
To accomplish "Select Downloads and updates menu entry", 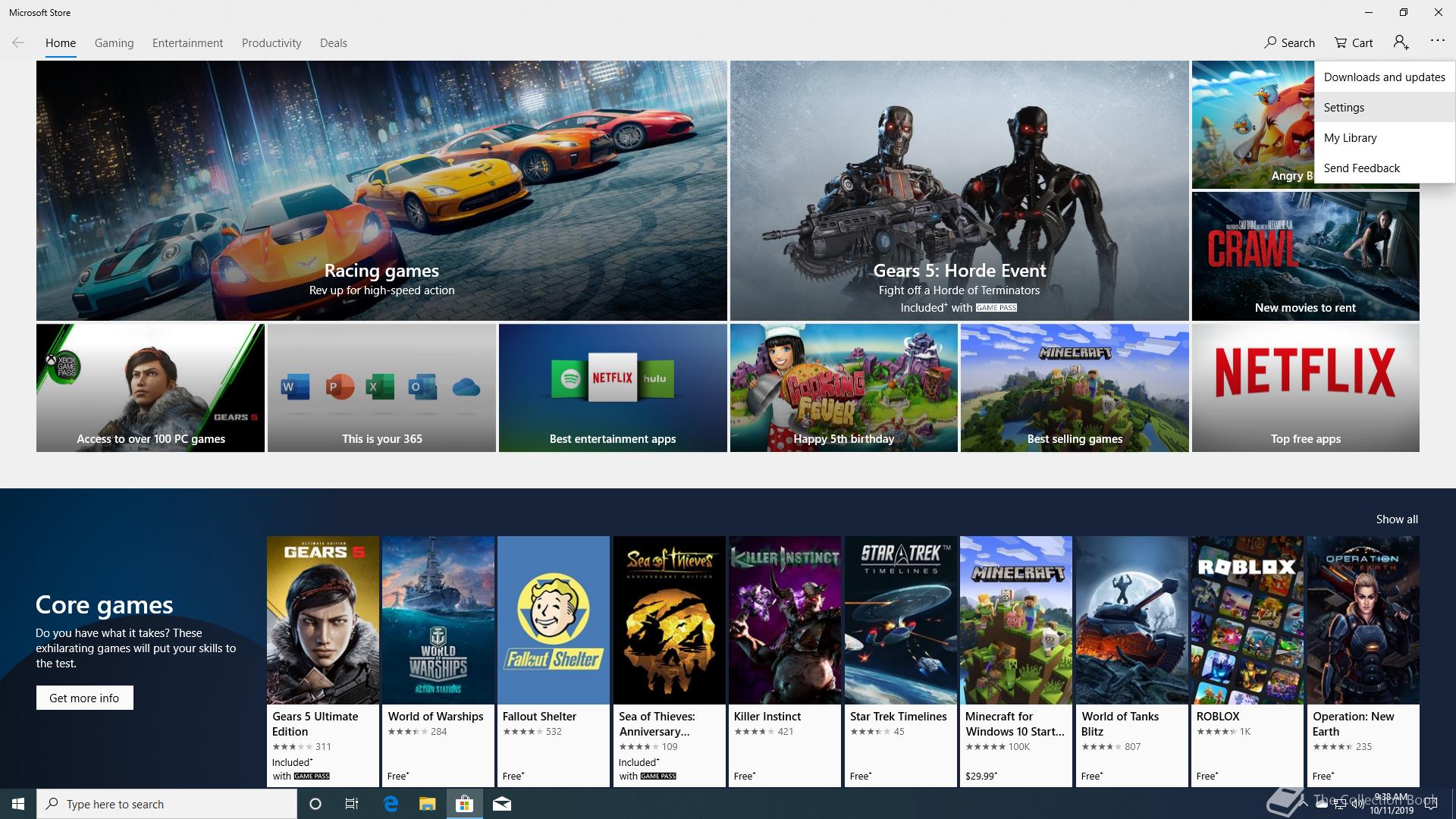I will pyautogui.click(x=1384, y=77).
